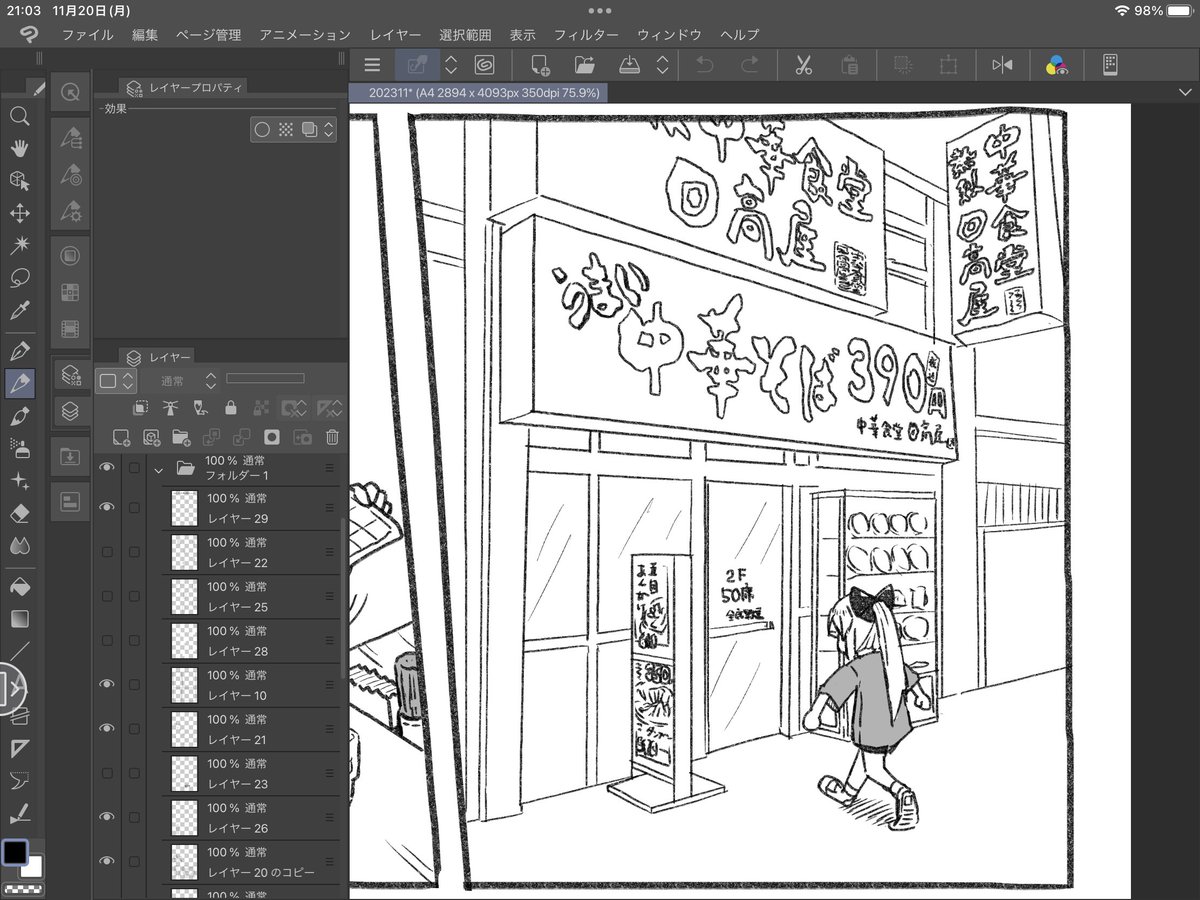Show レイヤー 23

(x=107, y=772)
